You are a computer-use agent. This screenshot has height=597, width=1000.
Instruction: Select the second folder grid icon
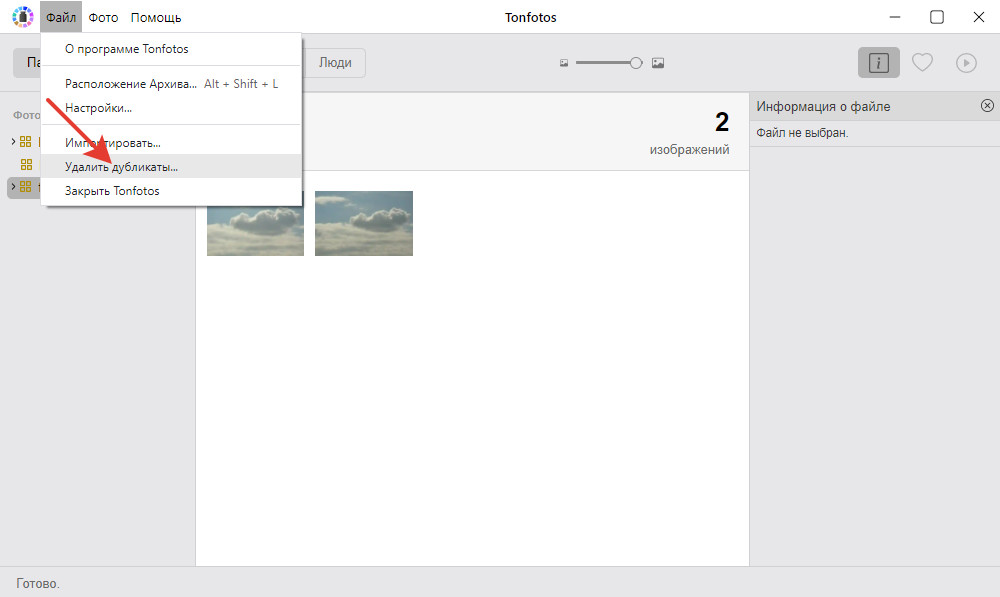click(26, 165)
